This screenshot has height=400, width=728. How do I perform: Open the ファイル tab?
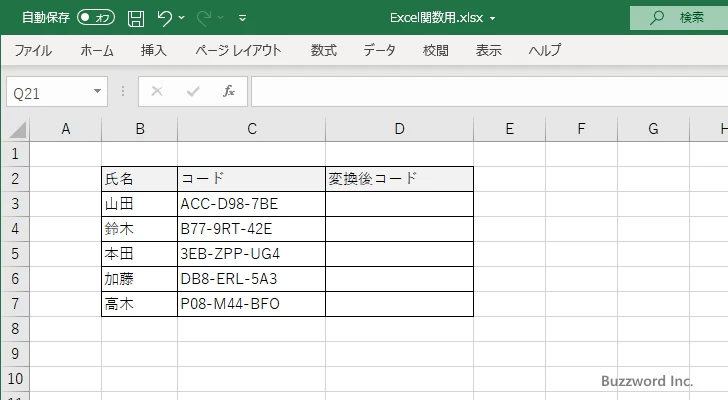(x=33, y=50)
